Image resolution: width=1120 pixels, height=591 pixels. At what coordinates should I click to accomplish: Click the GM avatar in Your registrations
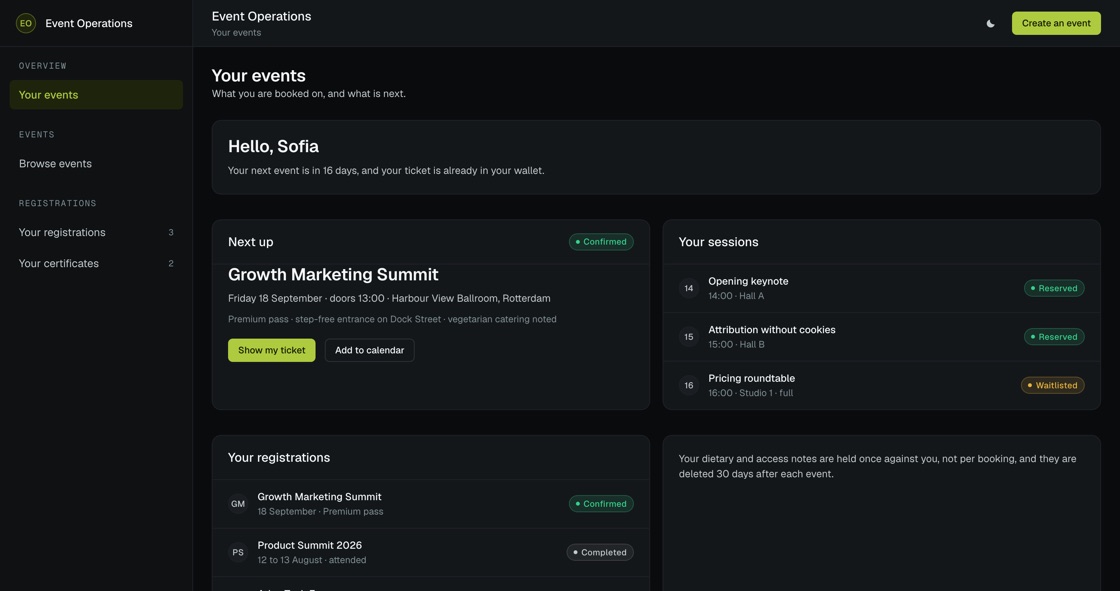point(238,504)
